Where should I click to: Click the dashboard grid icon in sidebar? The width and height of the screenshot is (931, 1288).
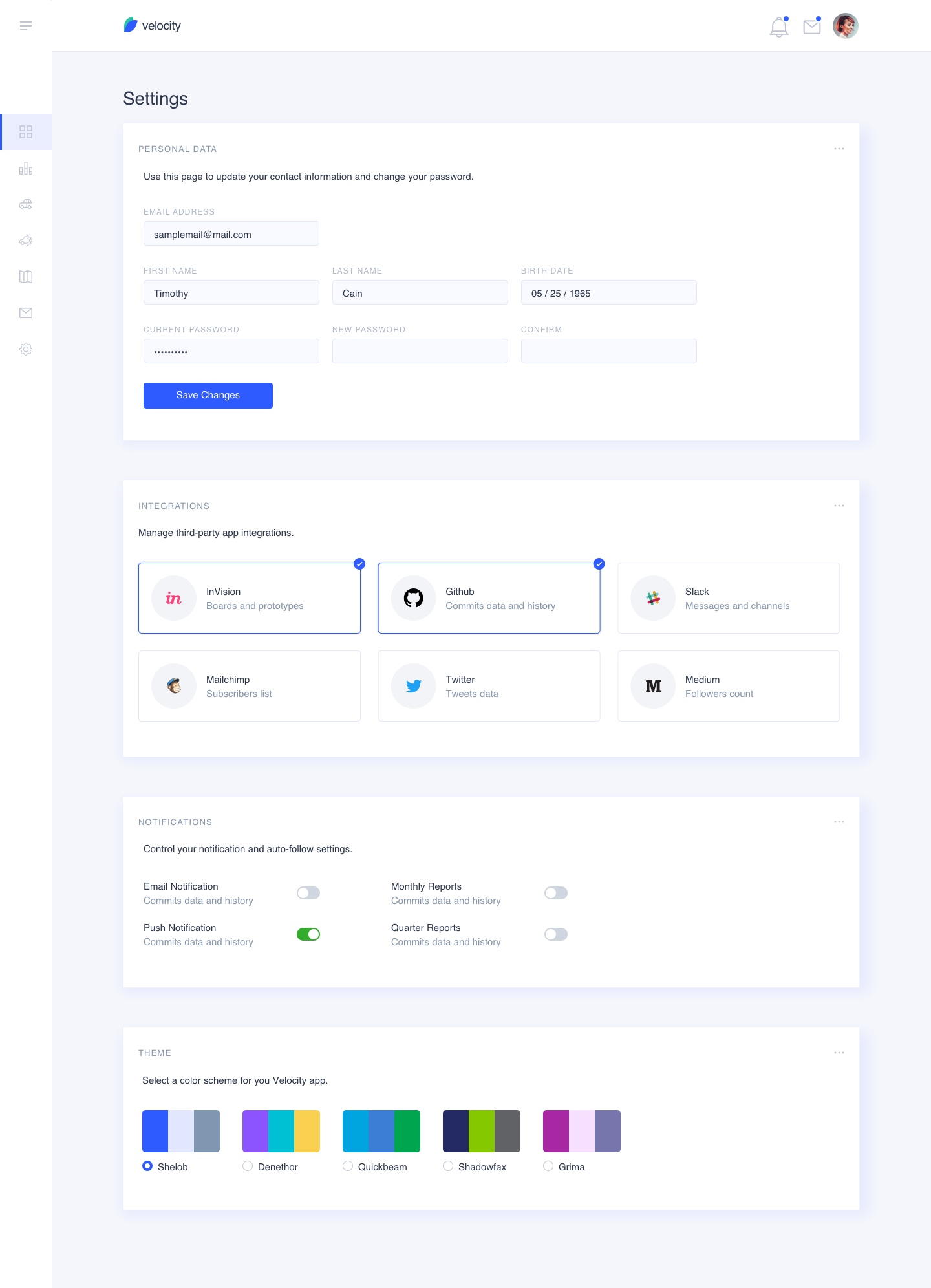(26, 132)
